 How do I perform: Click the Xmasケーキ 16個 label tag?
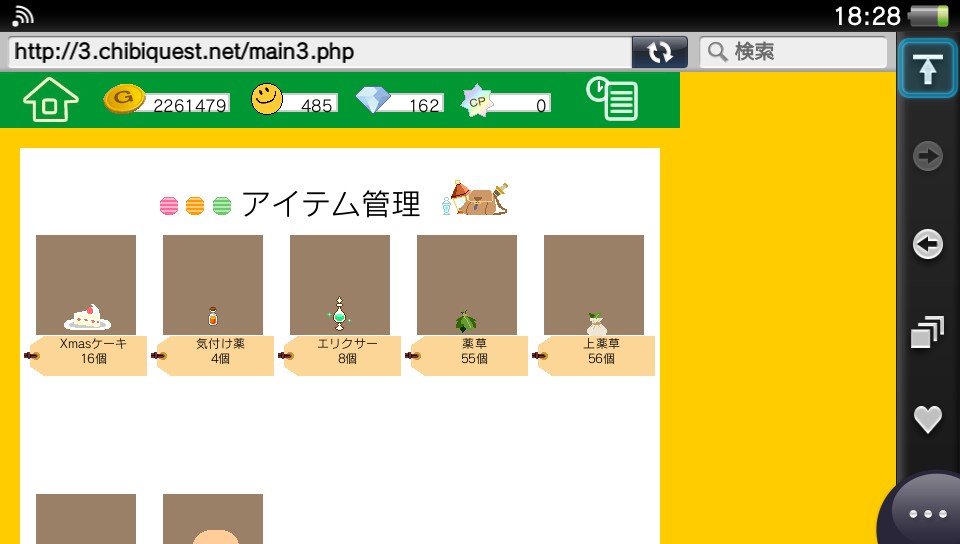pyautogui.click(x=88, y=356)
